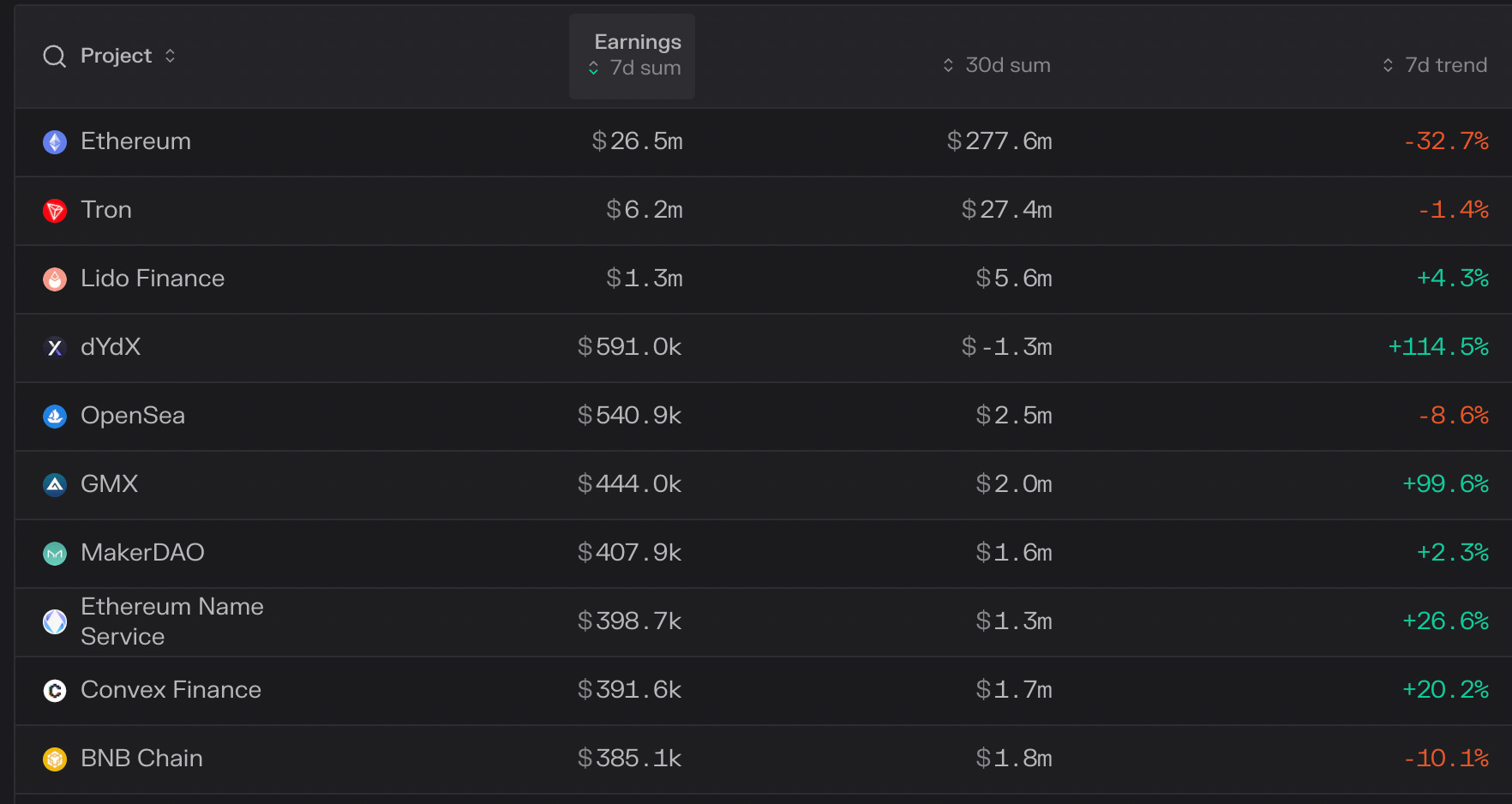Click the $26.5m 7d earnings value
Screen dimensions: 1512x804
tap(638, 141)
